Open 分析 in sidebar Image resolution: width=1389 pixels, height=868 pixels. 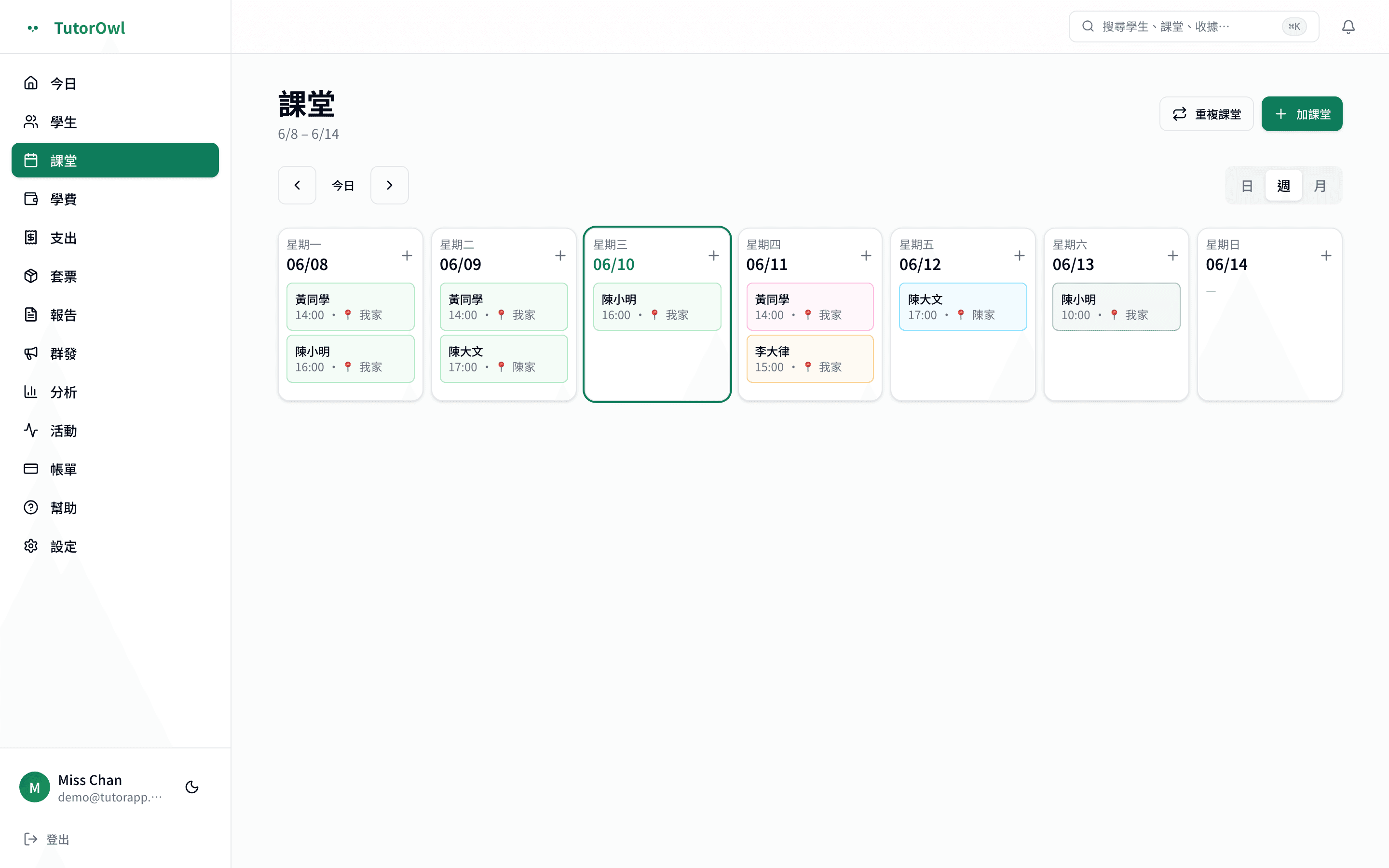click(115, 392)
